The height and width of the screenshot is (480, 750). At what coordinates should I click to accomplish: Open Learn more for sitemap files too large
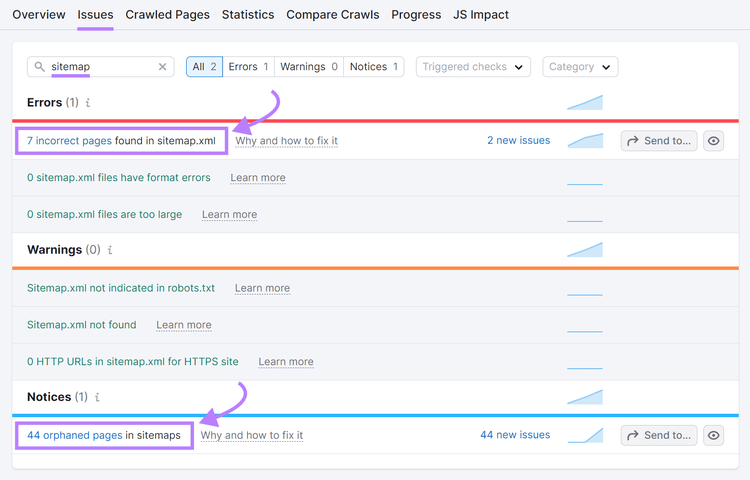[x=230, y=215]
